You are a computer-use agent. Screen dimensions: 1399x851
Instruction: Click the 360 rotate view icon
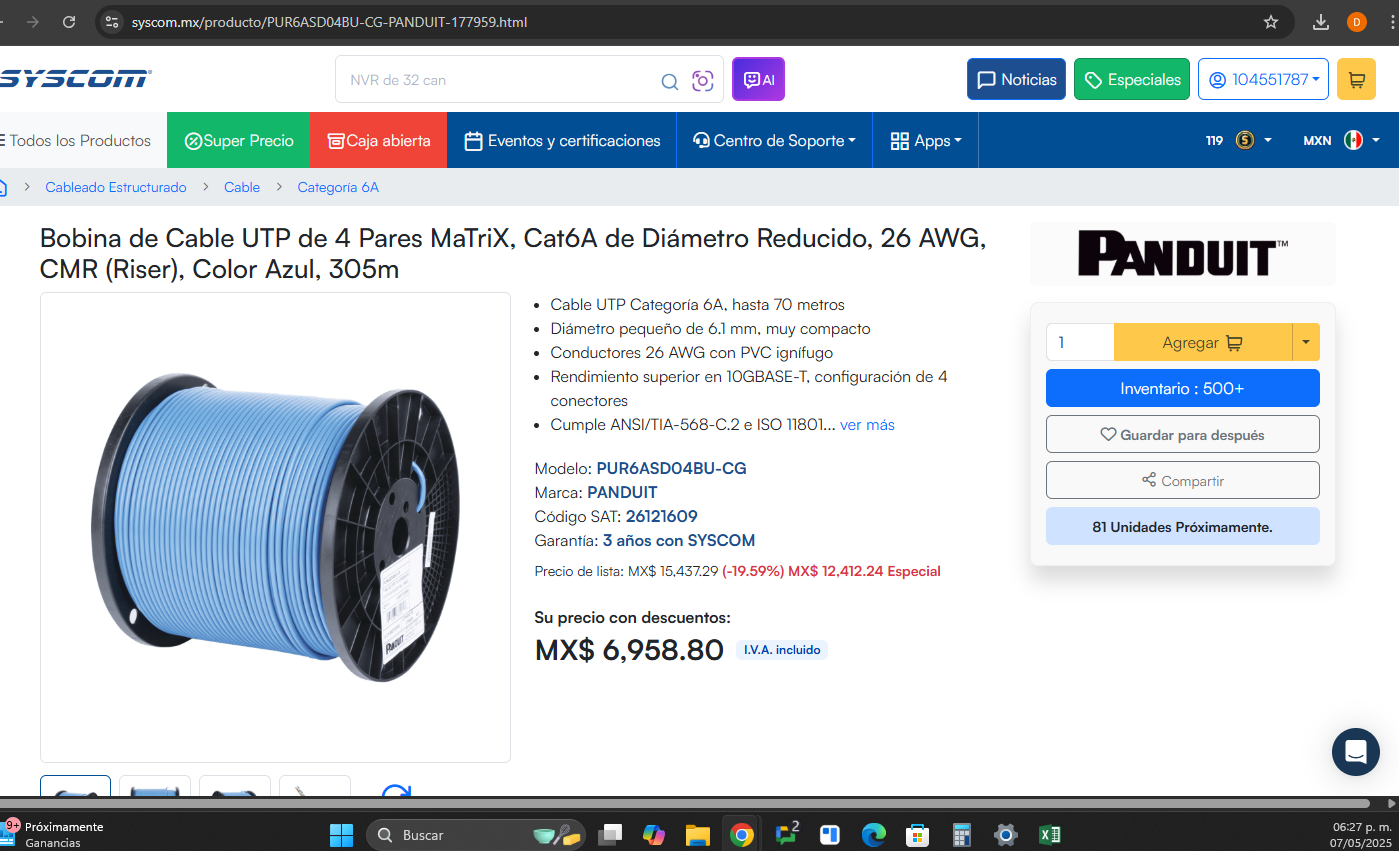(396, 792)
